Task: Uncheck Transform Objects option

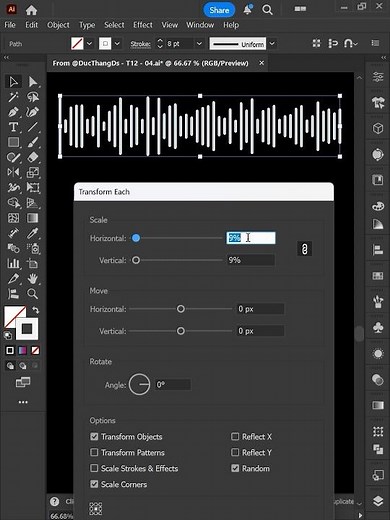Action: [x=94, y=436]
